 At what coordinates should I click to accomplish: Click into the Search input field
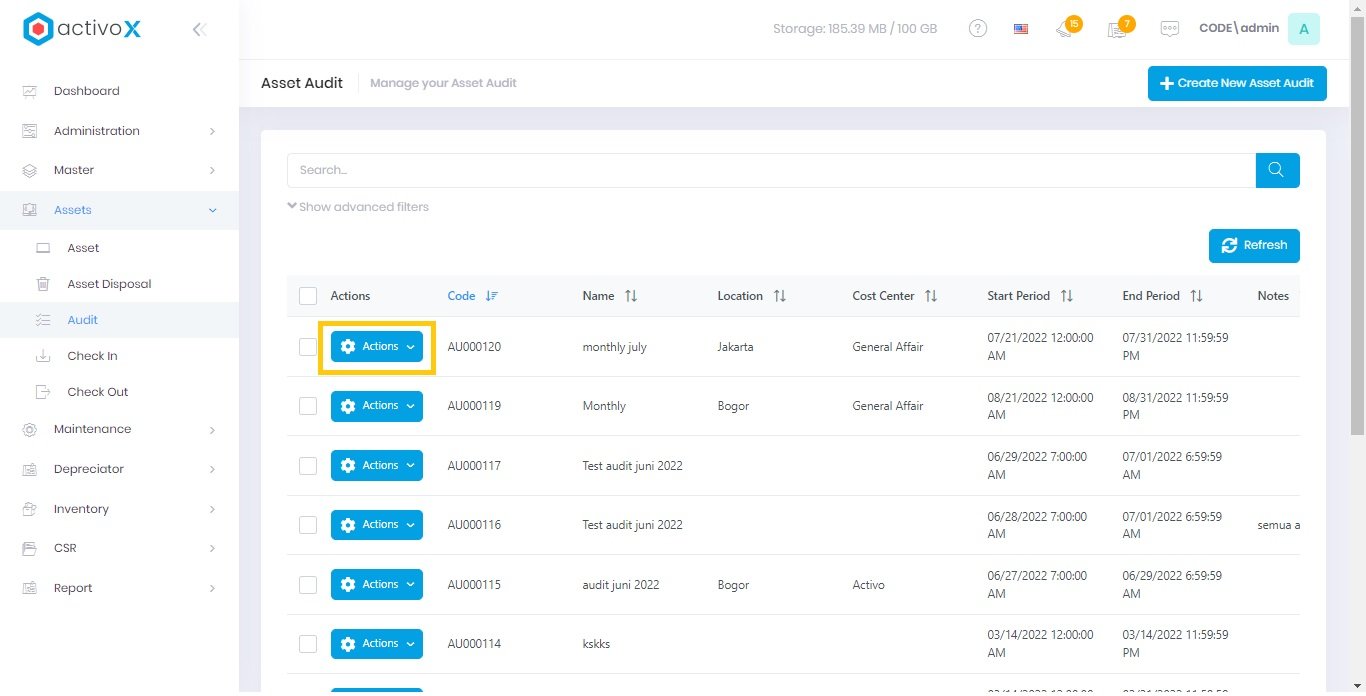770,170
